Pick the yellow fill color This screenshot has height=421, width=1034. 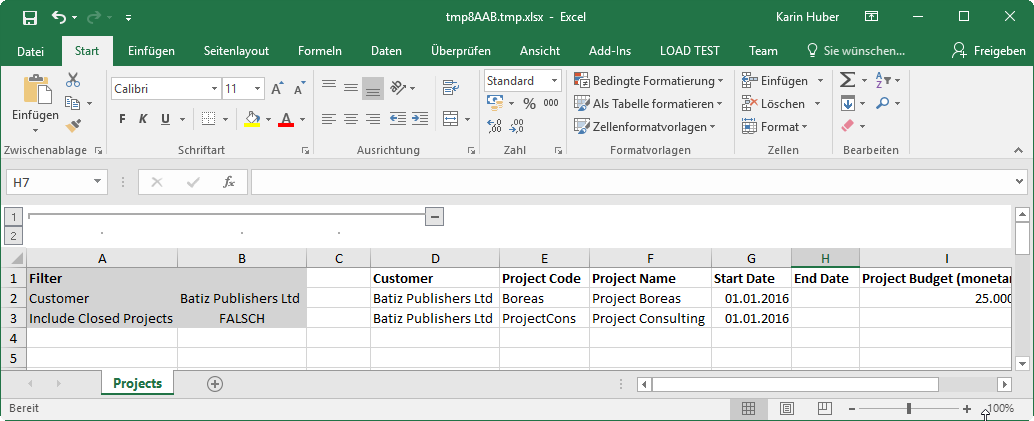click(252, 119)
